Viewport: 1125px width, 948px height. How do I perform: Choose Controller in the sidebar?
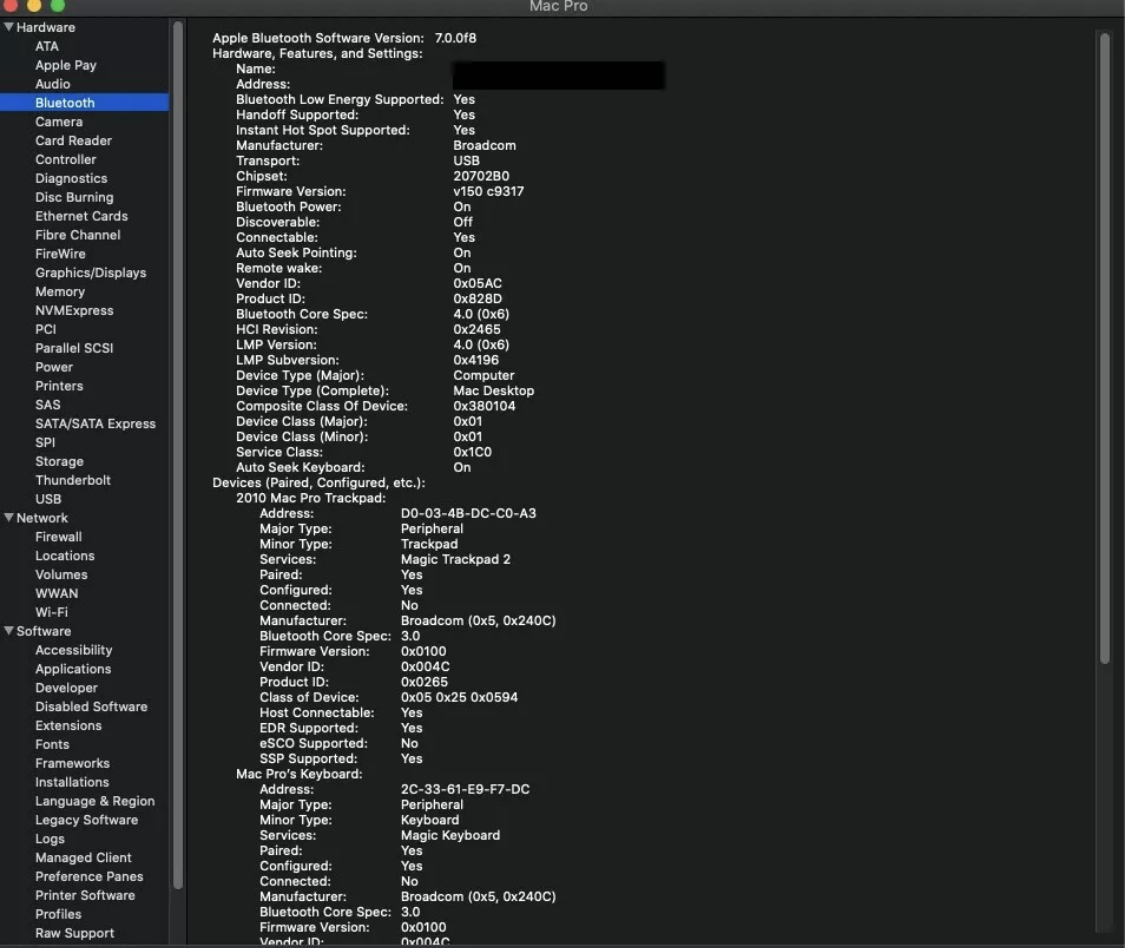click(x=65, y=159)
